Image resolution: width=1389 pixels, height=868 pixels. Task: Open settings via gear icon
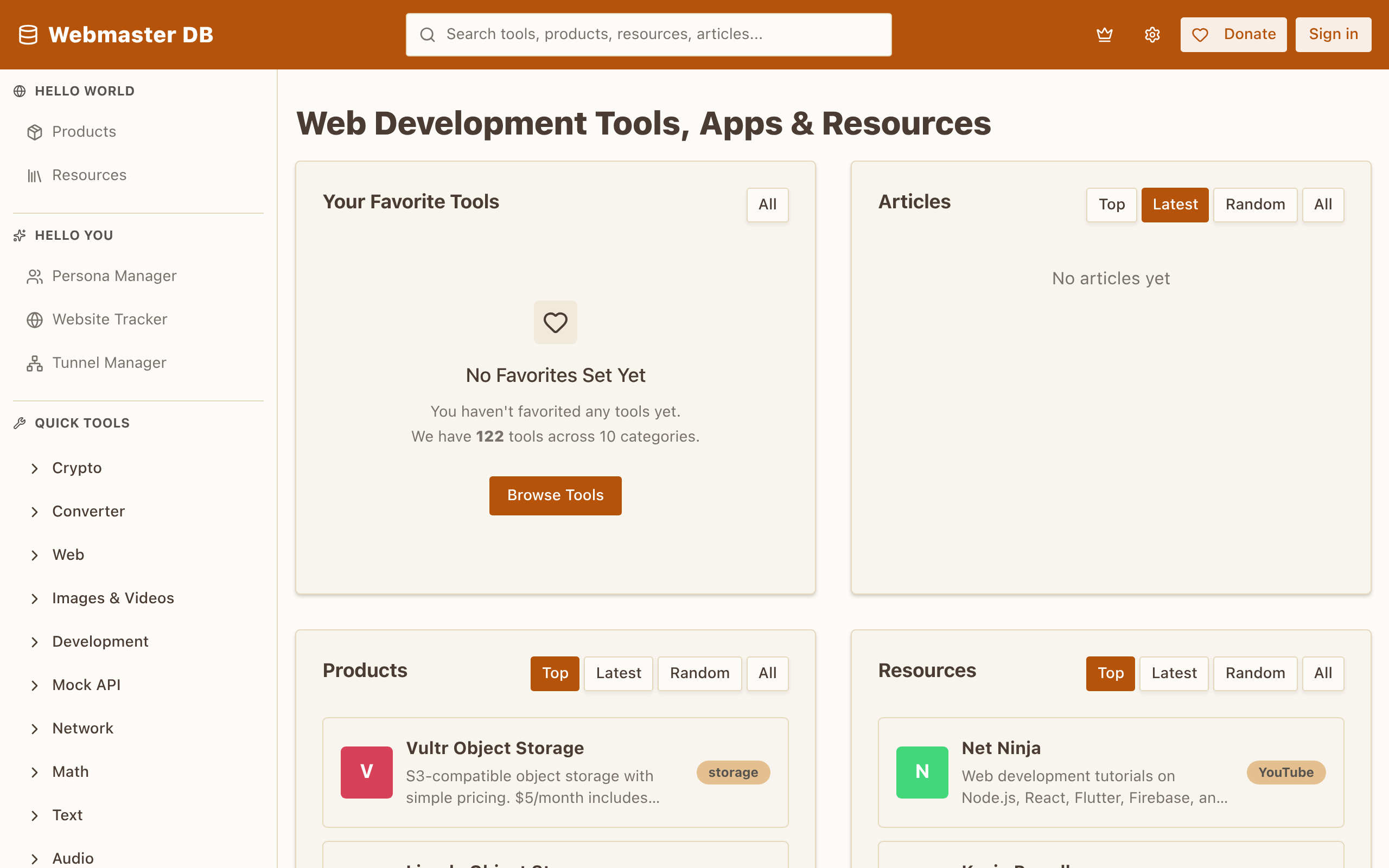point(1152,34)
